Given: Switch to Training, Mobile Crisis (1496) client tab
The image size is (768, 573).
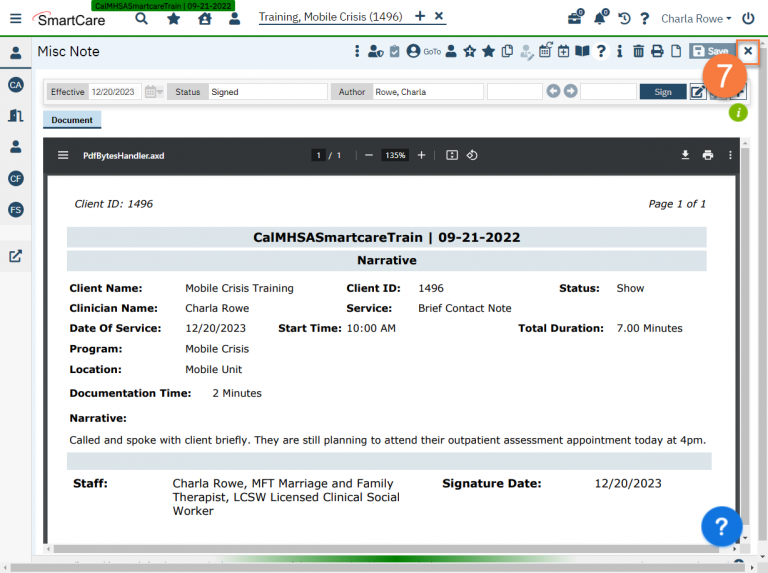Looking at the screenshot, I should [x=331, y=17].
